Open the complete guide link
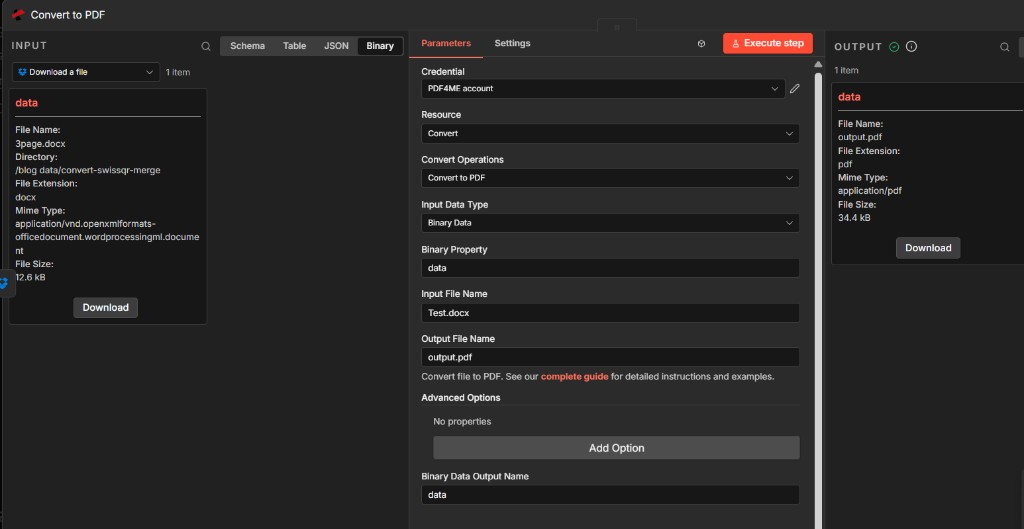Screen dimensions: 1024x529 tap(574, 377)
